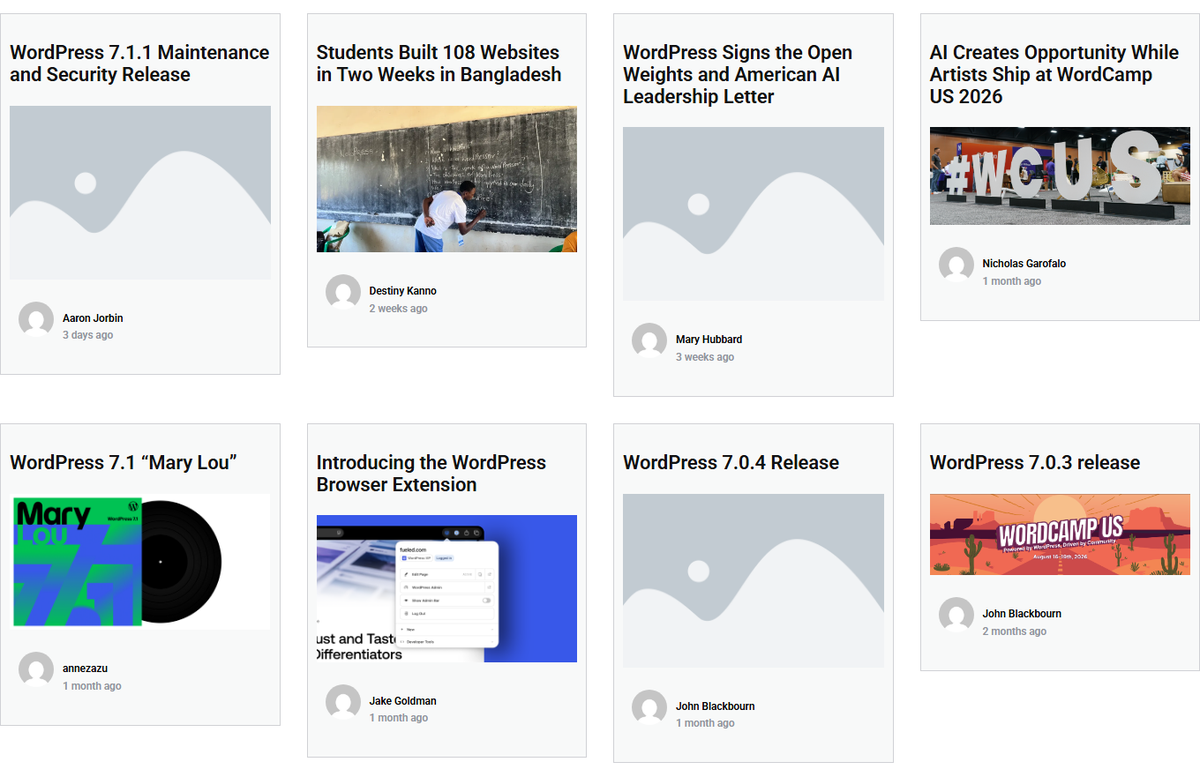Click the Mary Lou vinyl record artwork
This screenshot has height=777, width=1200.
(x=140, y=562)
